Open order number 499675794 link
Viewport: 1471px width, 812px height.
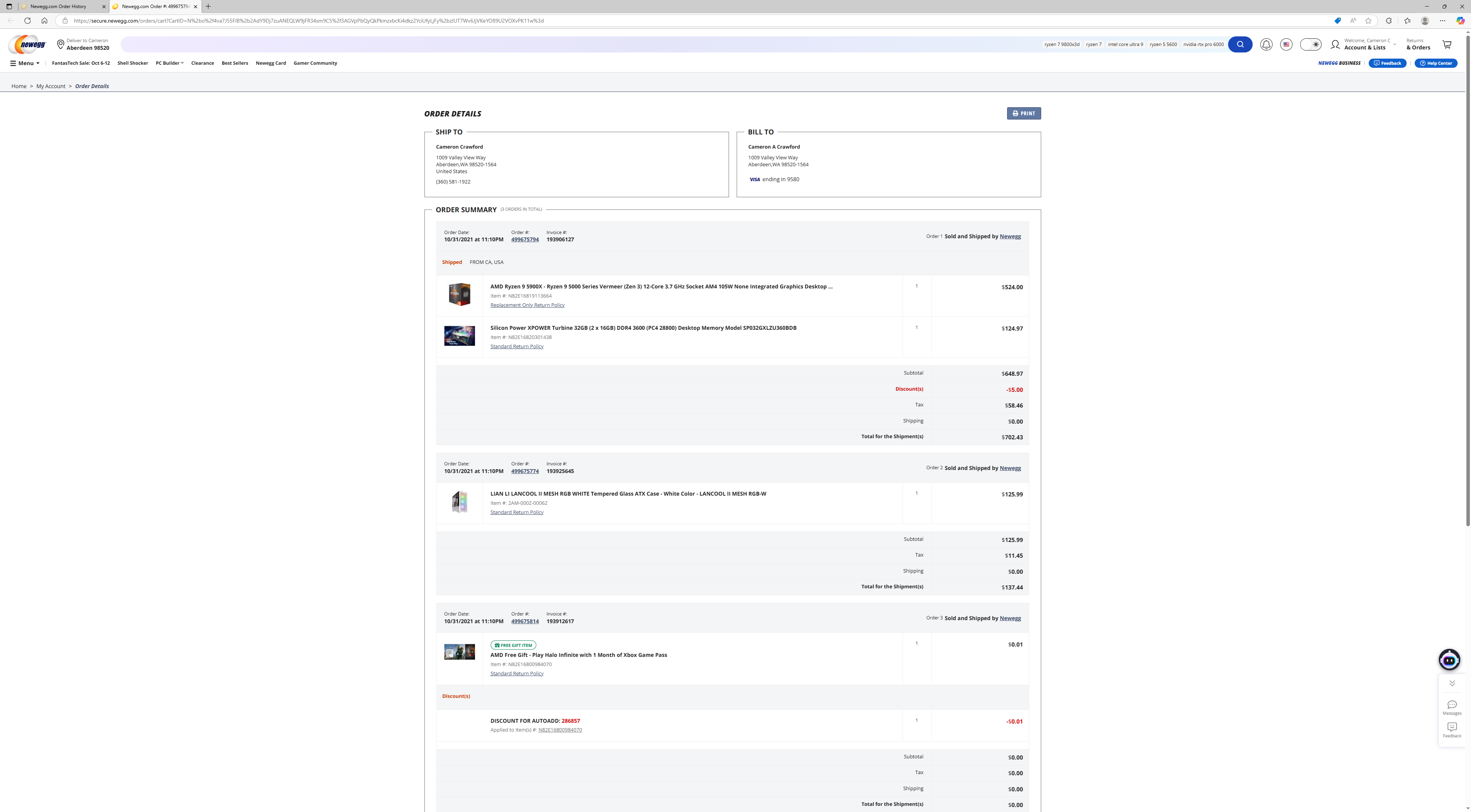click(x=525, y=240)
